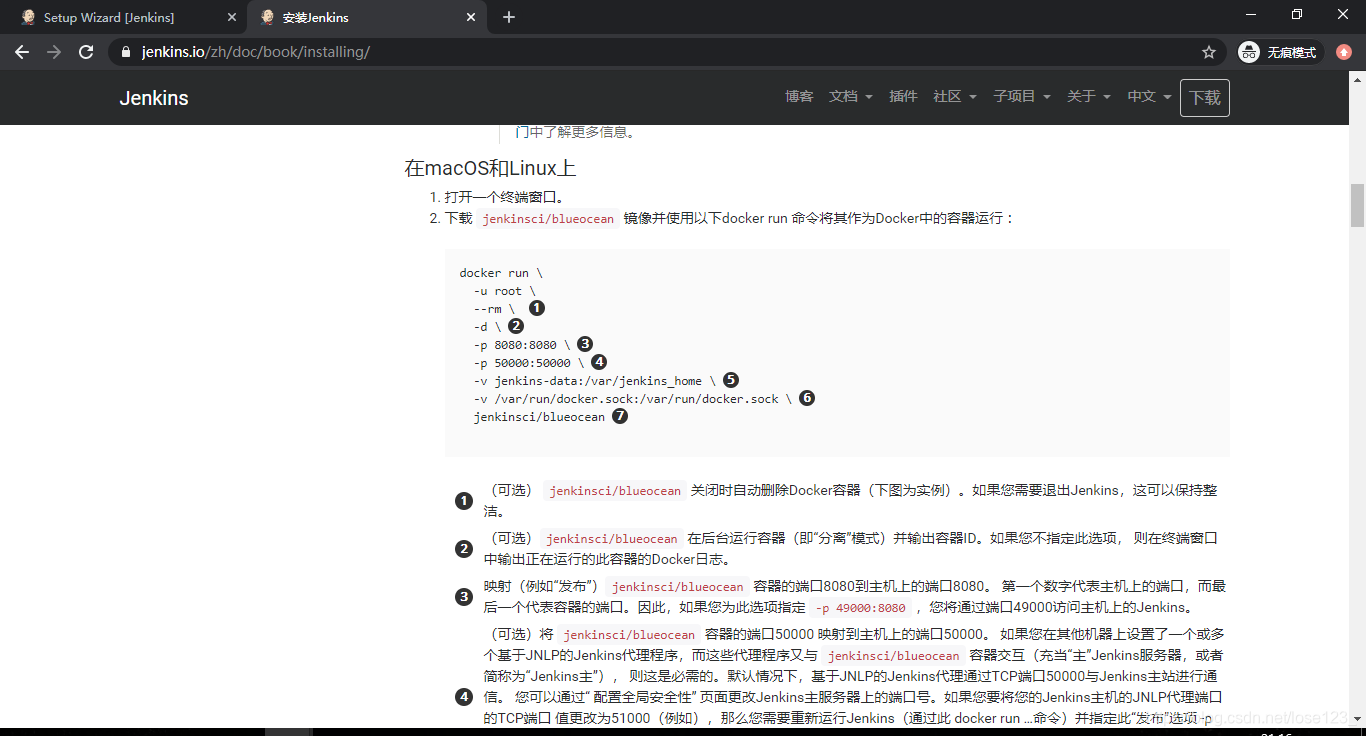Open a new browser tab
Image resolution: width=1366 pixels, height=736 pixels.
point(509,17)
